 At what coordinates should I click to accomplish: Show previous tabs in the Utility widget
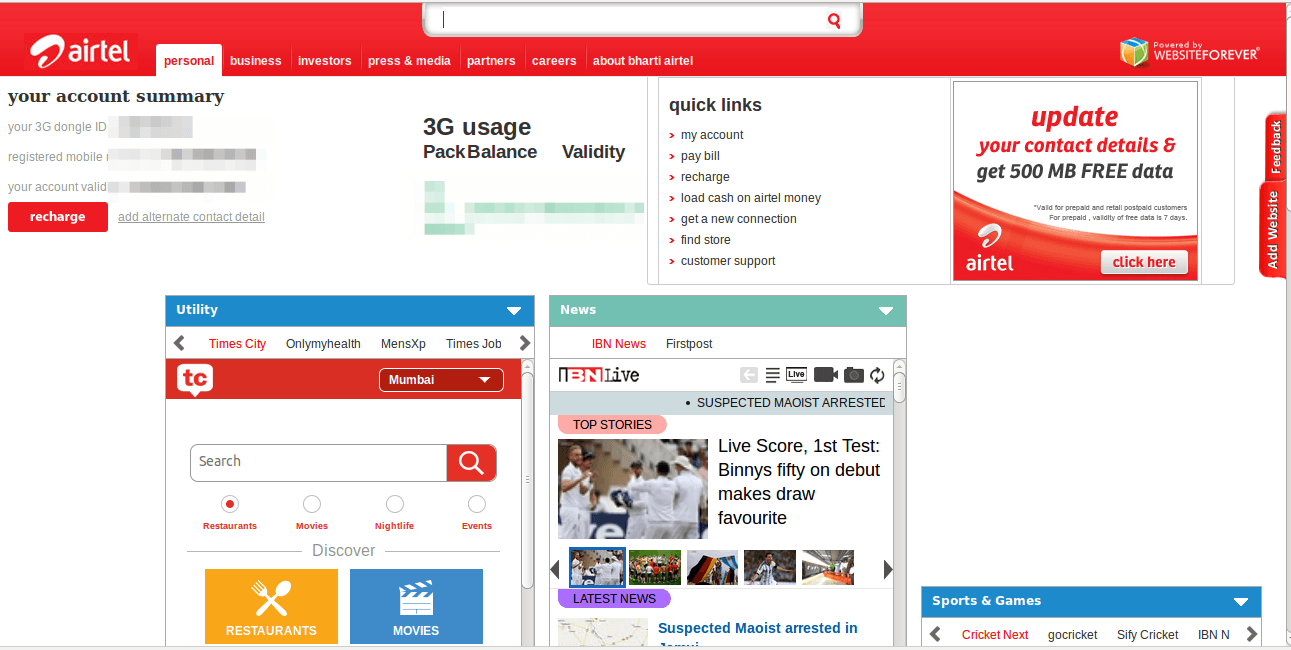(179, 343)
